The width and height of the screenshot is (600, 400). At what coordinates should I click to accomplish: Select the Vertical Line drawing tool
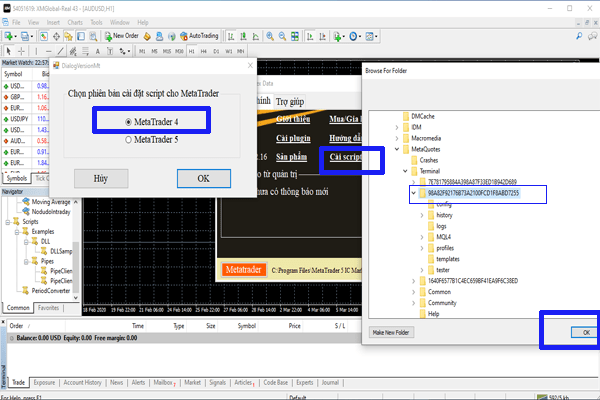[x=36, y=51]
